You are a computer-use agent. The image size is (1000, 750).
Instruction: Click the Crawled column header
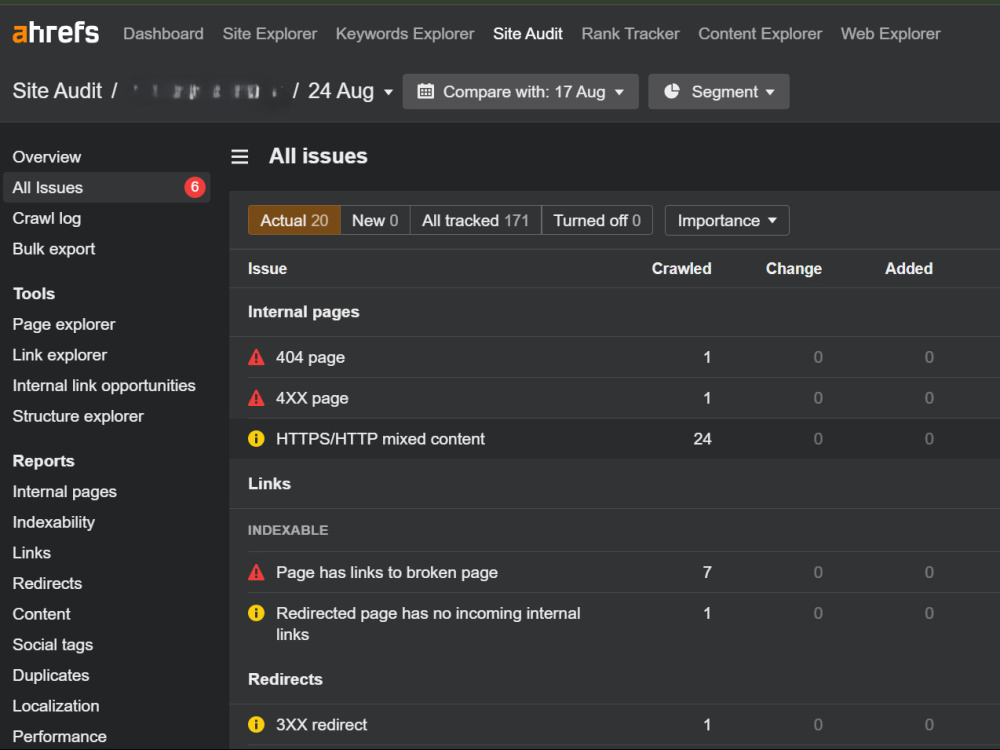click(681, 268)
